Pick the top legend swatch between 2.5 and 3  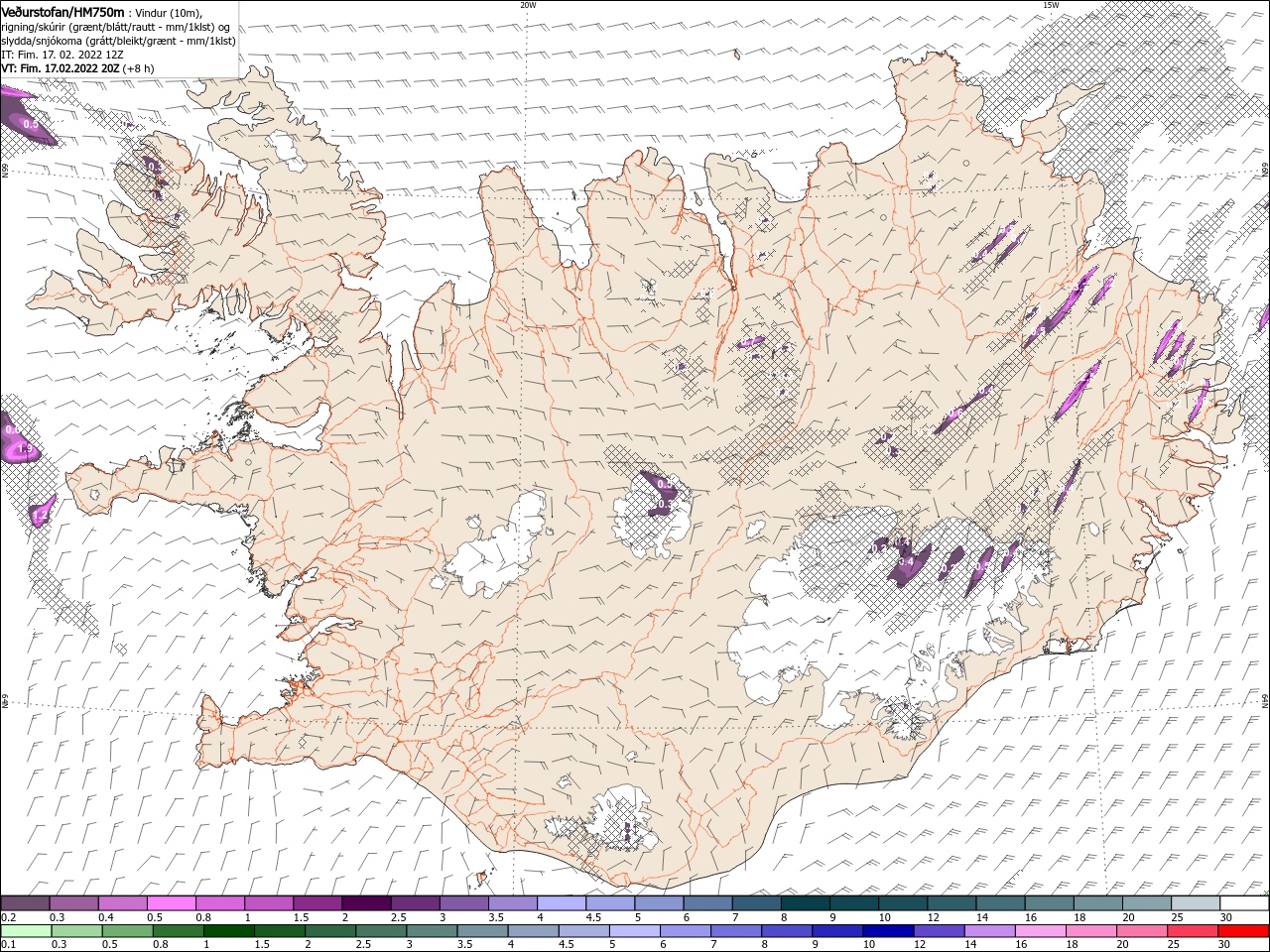415,903
